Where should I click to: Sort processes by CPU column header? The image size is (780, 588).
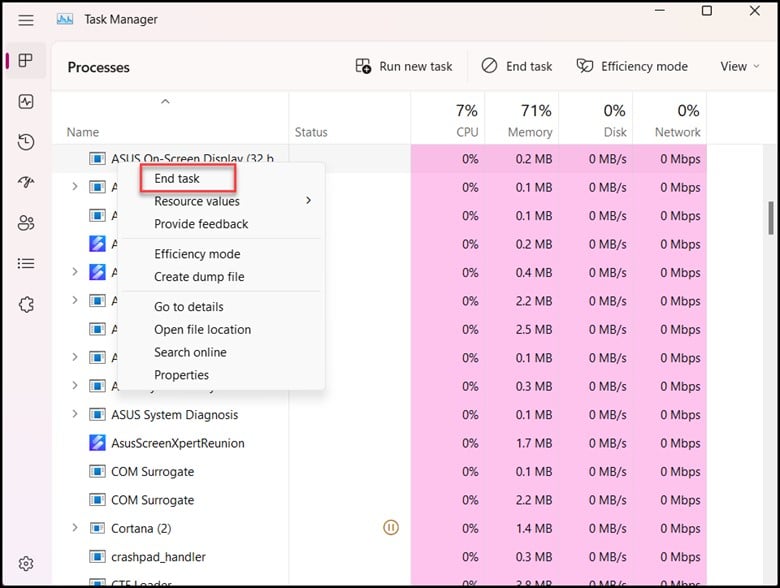pos(448,120)
